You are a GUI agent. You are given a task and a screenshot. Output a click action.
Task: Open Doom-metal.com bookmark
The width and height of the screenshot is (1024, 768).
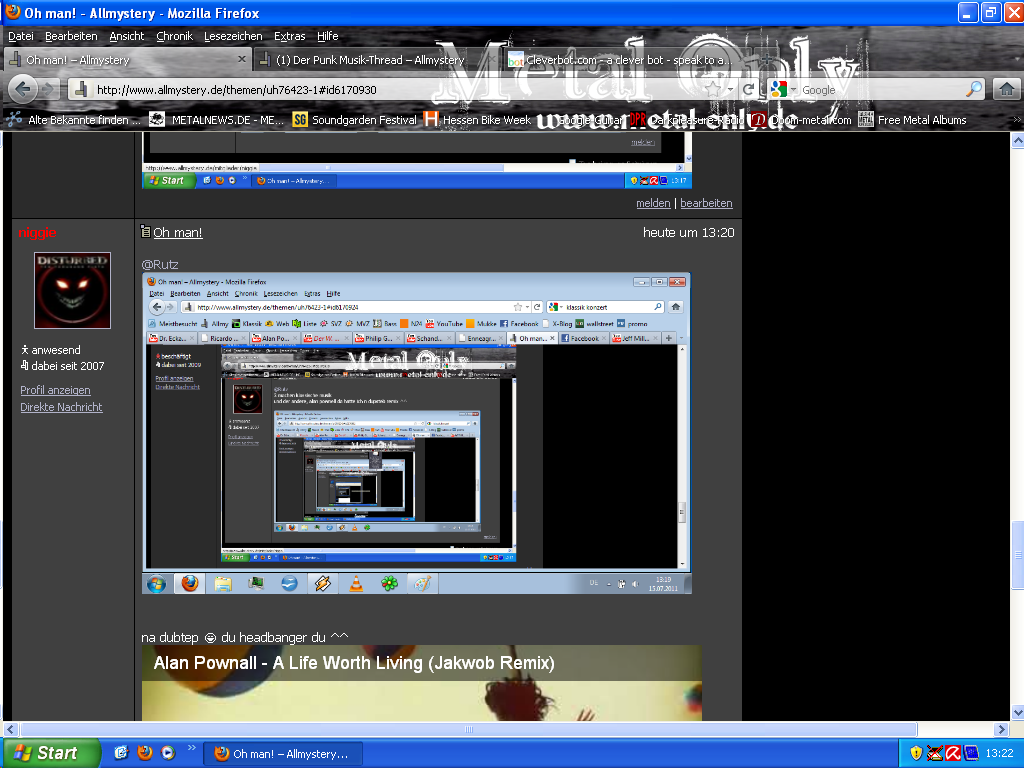(801, 120)
